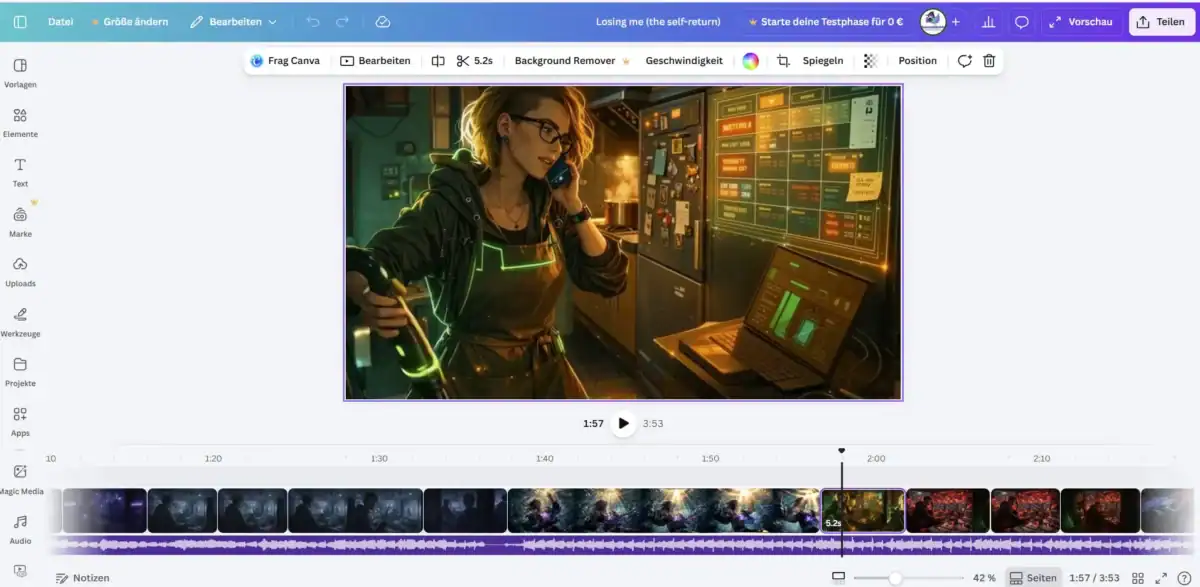1200x587 pixels.
Task: Play the video with the play button
Action: pos(623,423)
